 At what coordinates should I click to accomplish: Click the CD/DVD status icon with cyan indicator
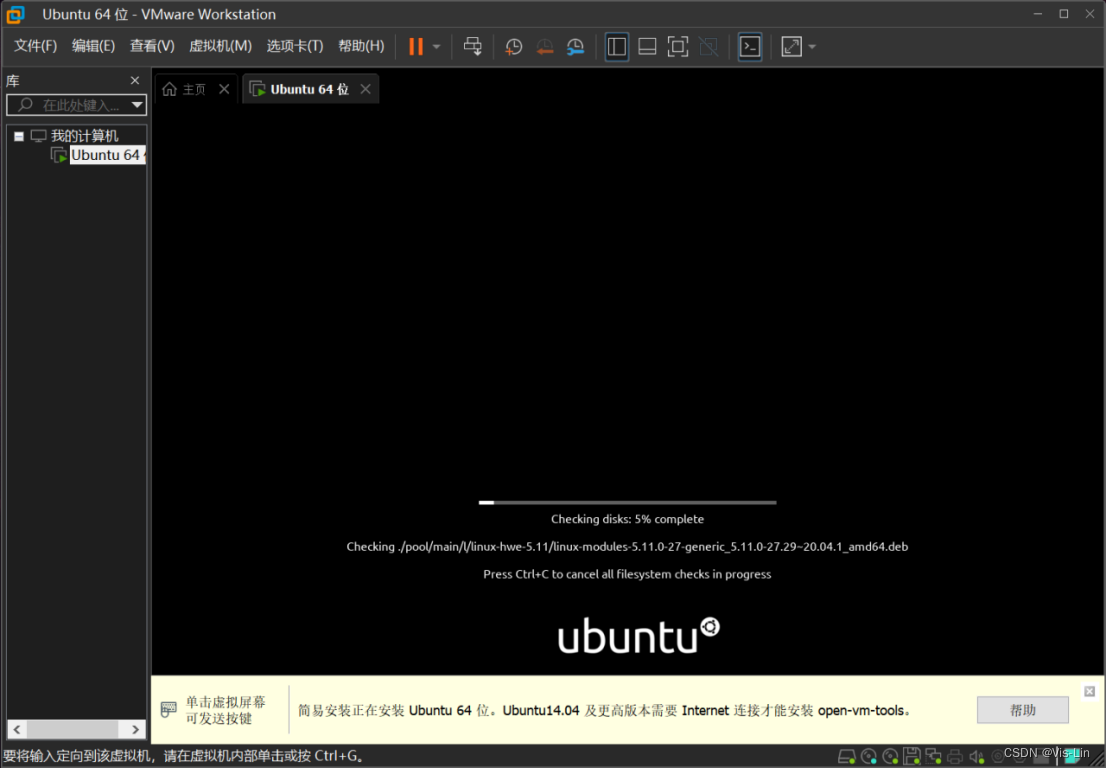pos(869,757)
